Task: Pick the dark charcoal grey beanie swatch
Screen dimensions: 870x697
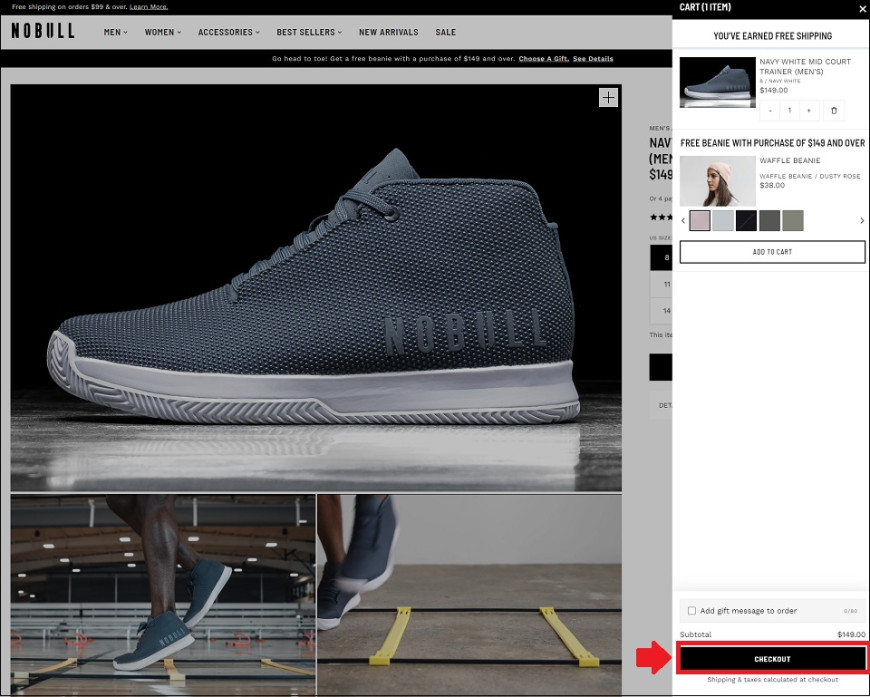Action: pyautogui.click(x=770, y=221)
